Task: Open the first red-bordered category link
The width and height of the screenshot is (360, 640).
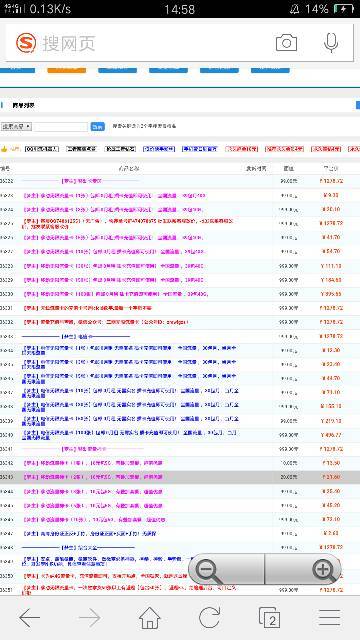Action: tap(242, 149)
